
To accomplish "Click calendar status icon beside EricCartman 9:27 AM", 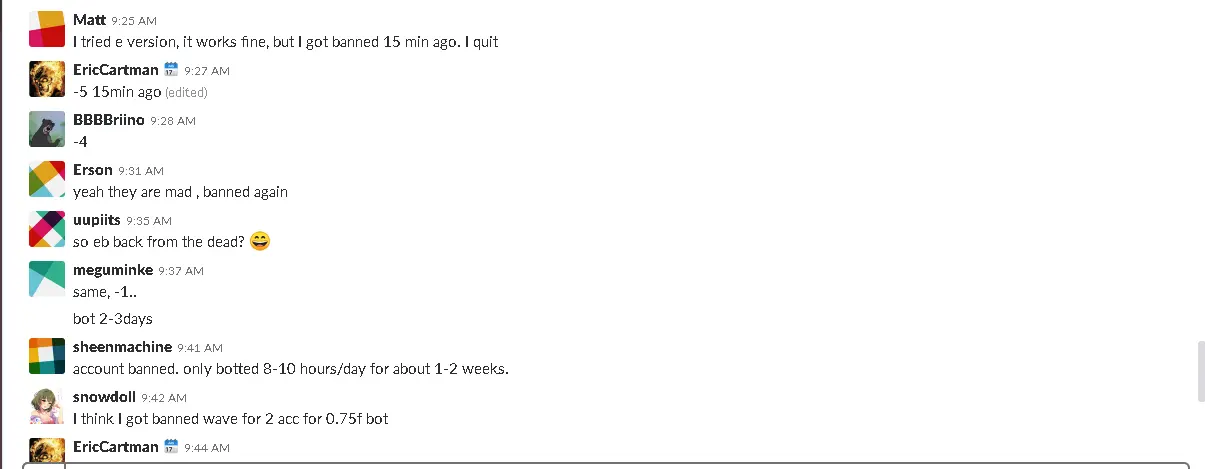I will 171,69.
